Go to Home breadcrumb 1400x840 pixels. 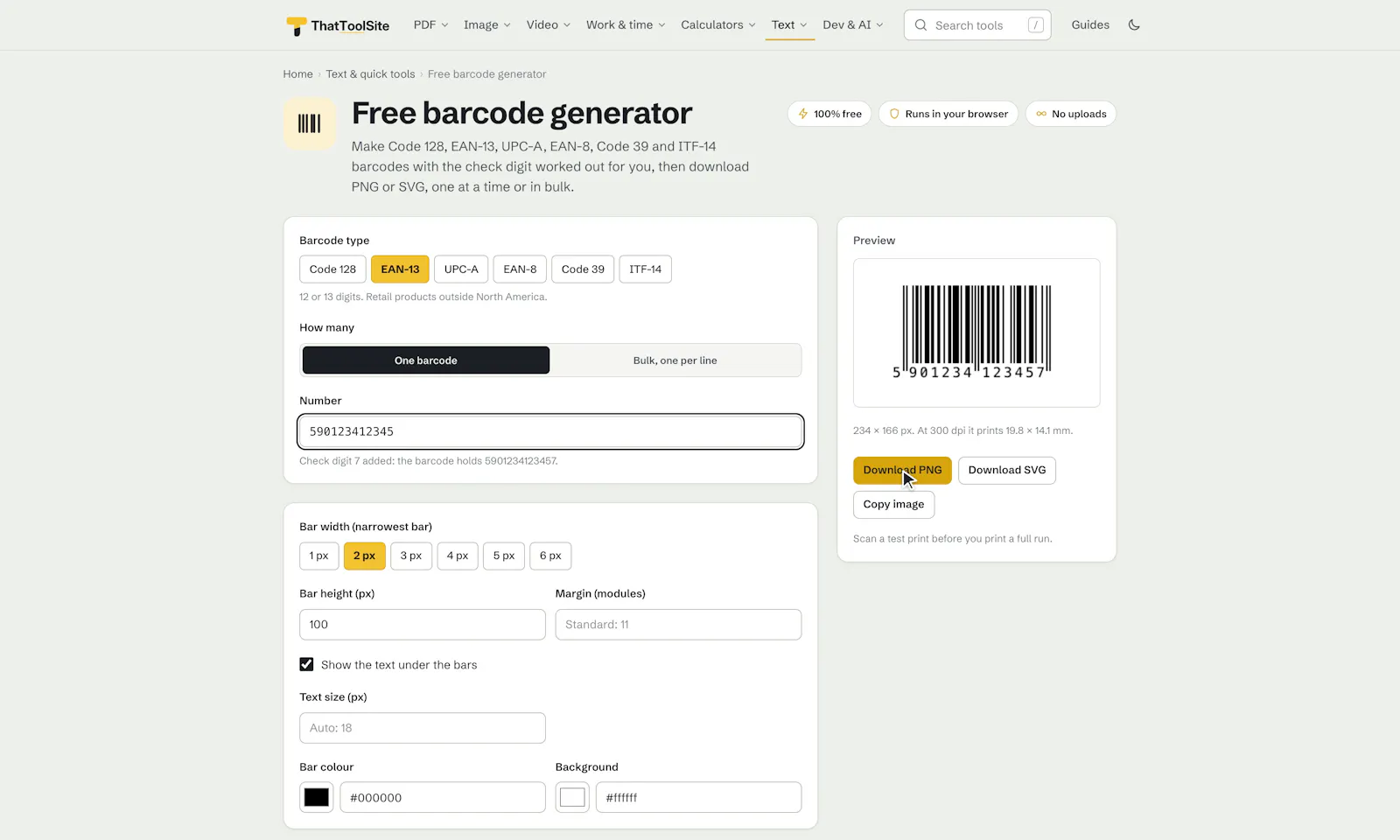point(297,74)
